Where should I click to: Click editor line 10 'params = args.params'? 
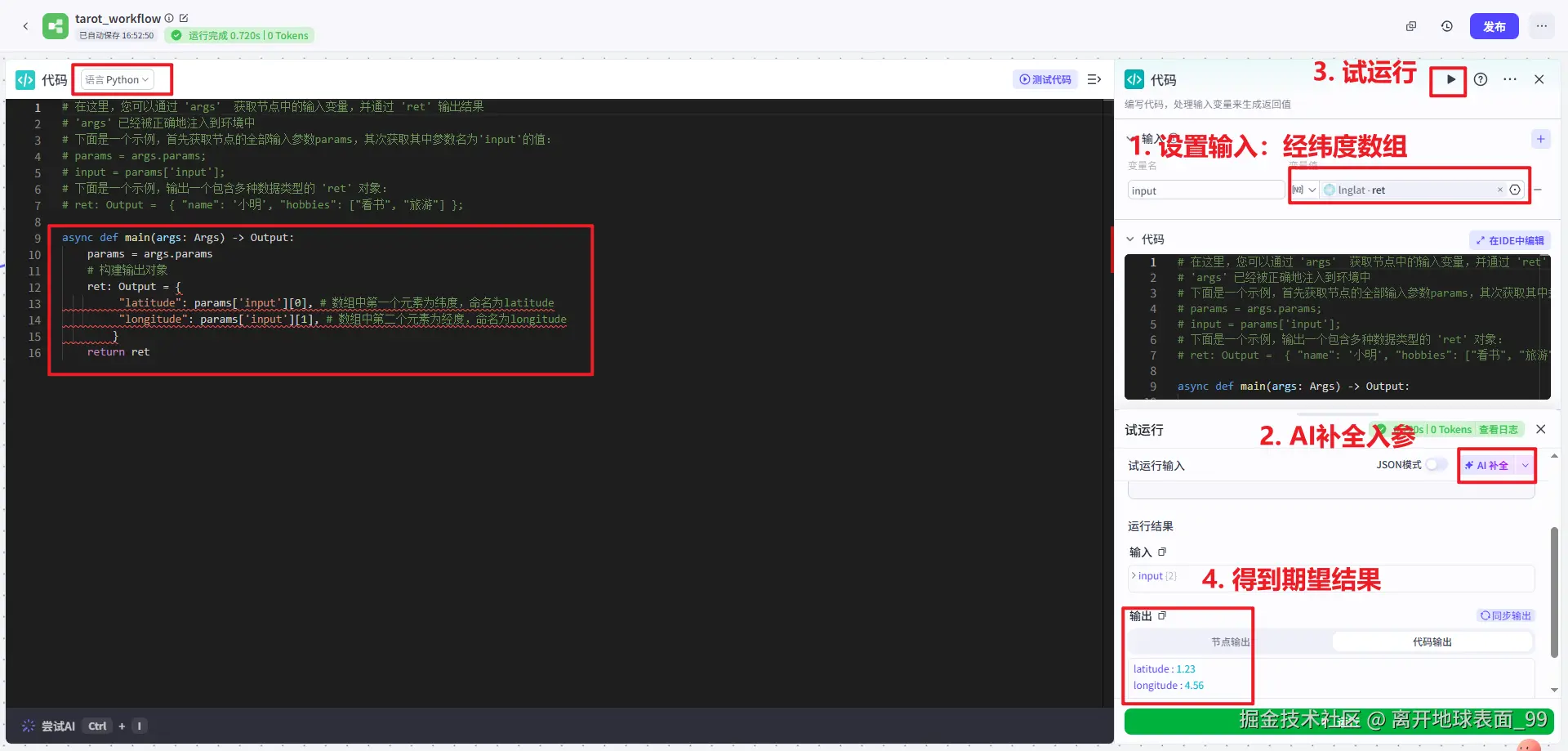pyautogui.click(x=149, y=254)
